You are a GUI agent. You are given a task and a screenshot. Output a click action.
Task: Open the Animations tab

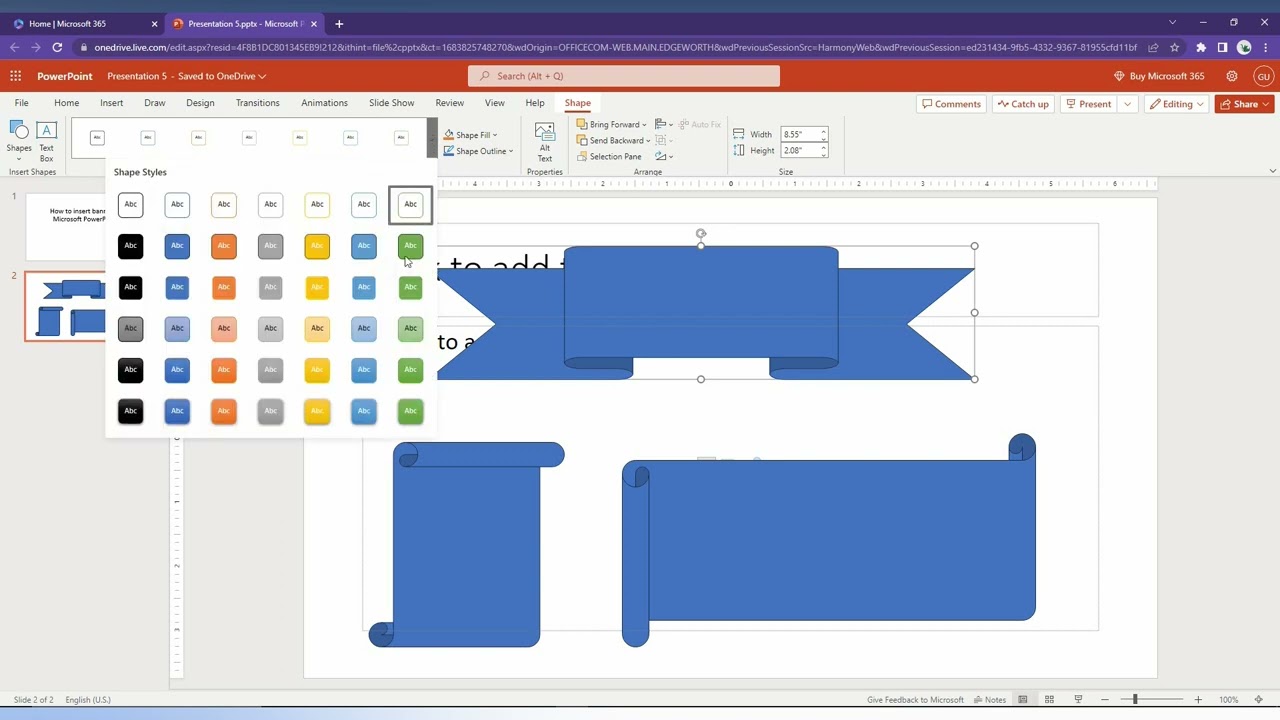324,103
